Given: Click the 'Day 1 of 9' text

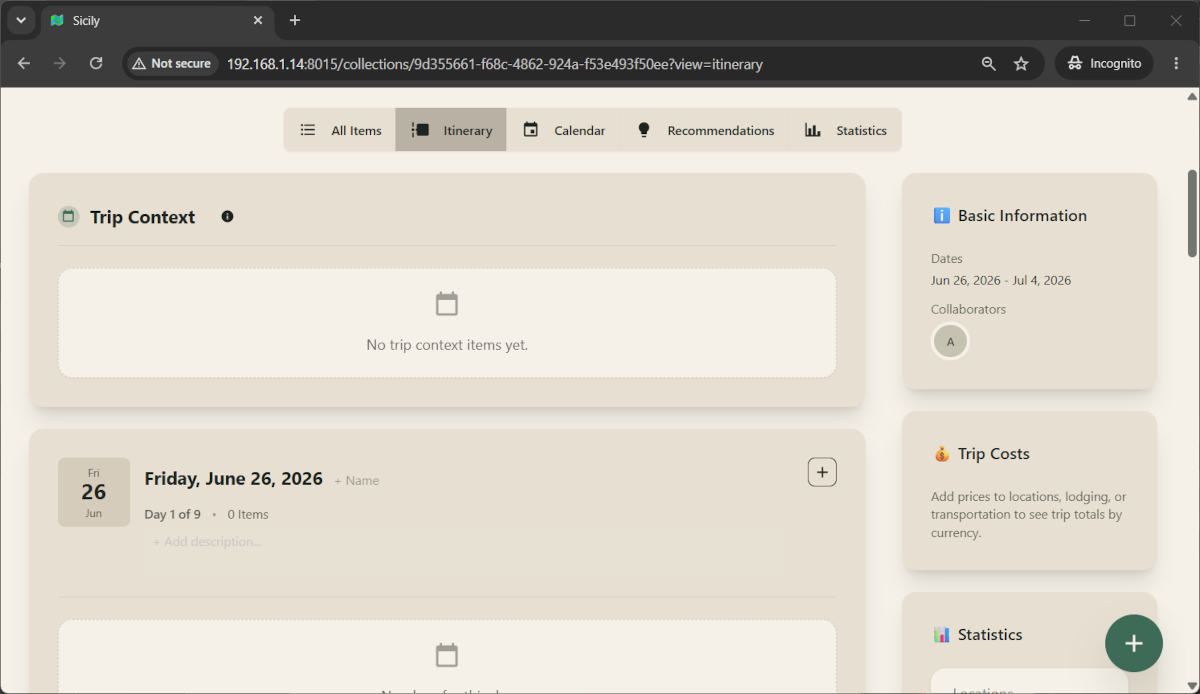Looking at the screenshot, I should point(172,514).
